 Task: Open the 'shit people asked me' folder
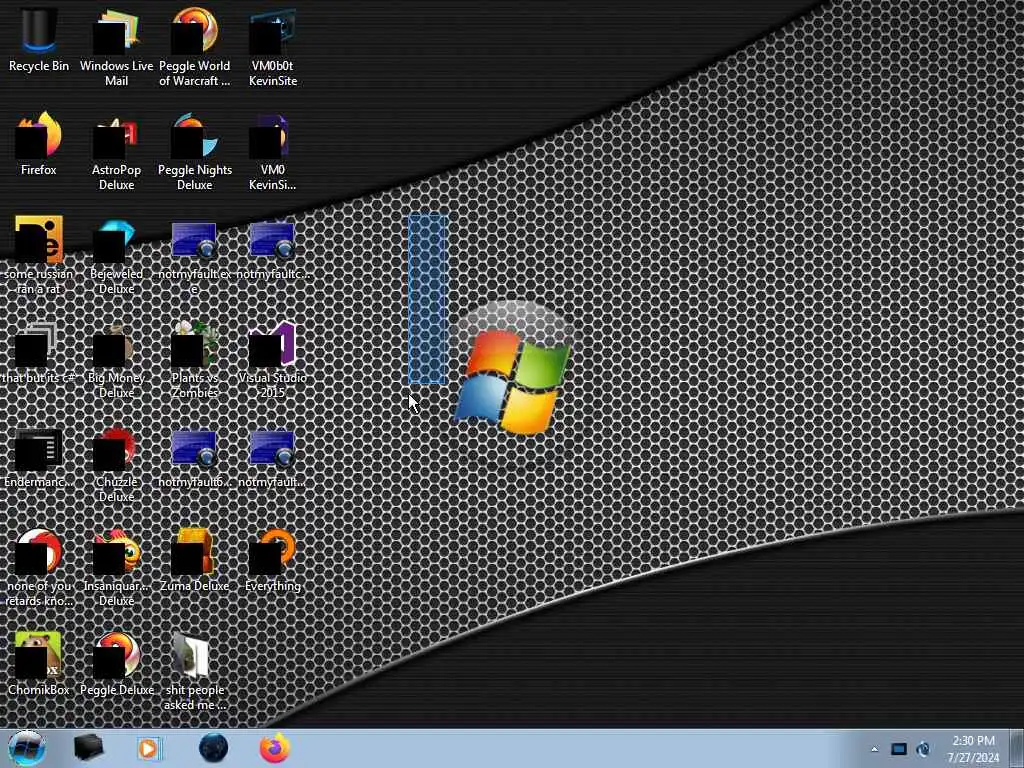click(x=195, y=671)
